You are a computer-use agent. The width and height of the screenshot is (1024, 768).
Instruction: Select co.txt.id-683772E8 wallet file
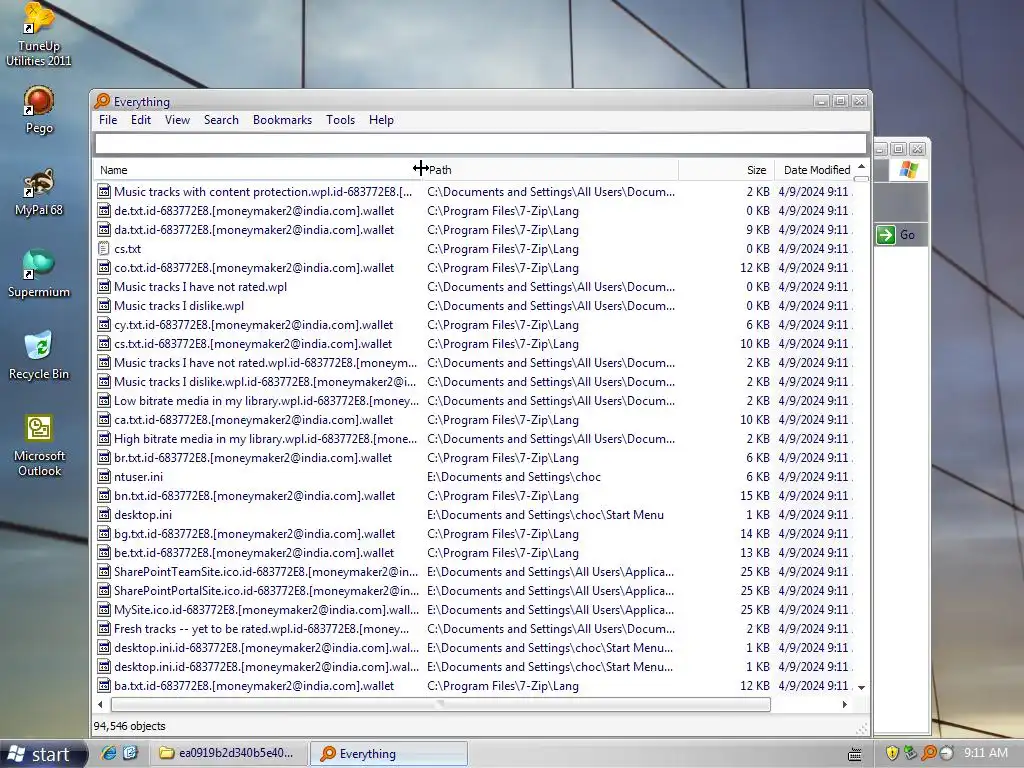click(254, 268)
